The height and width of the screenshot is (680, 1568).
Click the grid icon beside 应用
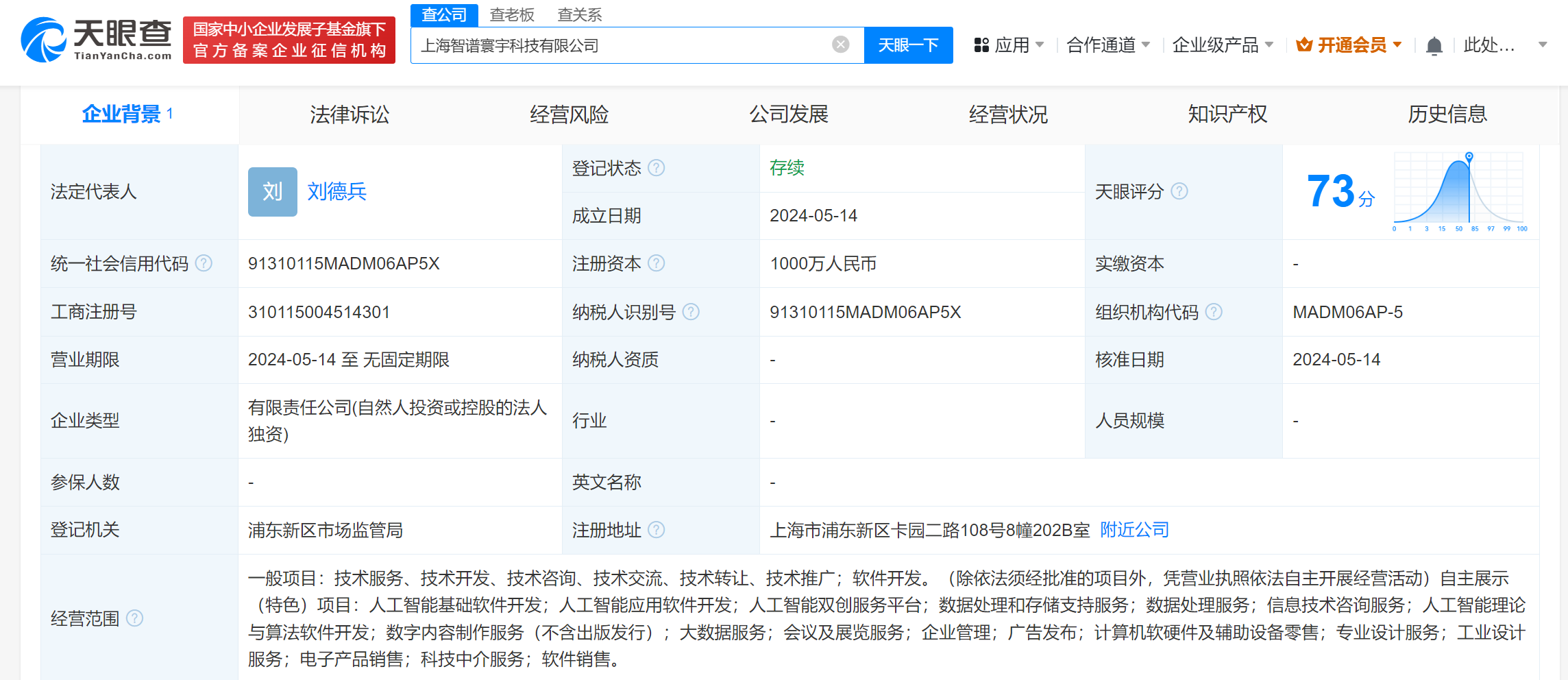tap(981, 45)
